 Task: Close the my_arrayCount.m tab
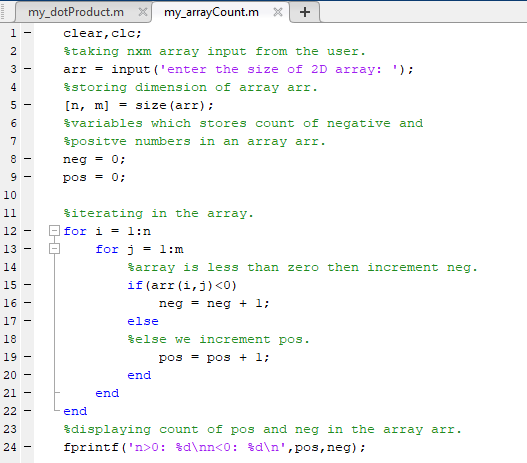pyautogui.click(x=278, y=12)
